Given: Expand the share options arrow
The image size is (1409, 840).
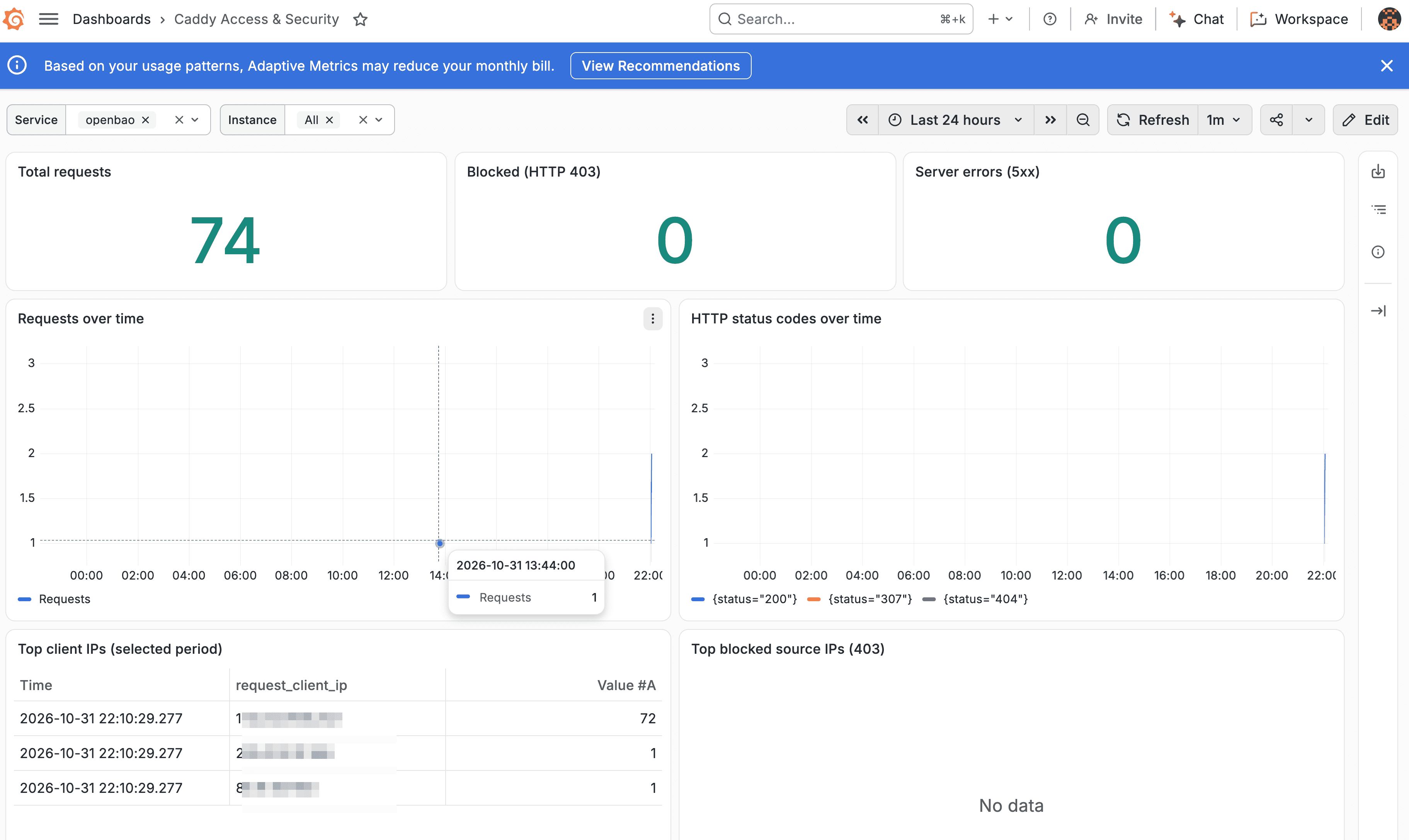Looking at the screenshot, I should [1309, 120].
